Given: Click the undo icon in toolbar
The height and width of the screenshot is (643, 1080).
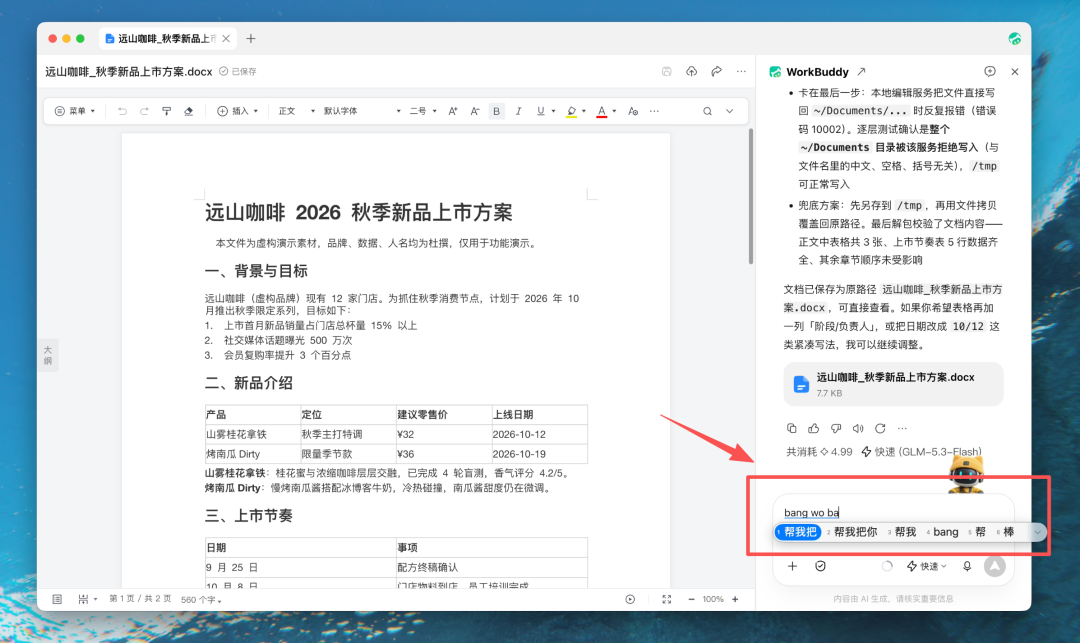Looking at the screenshot, I should point(122,111).
